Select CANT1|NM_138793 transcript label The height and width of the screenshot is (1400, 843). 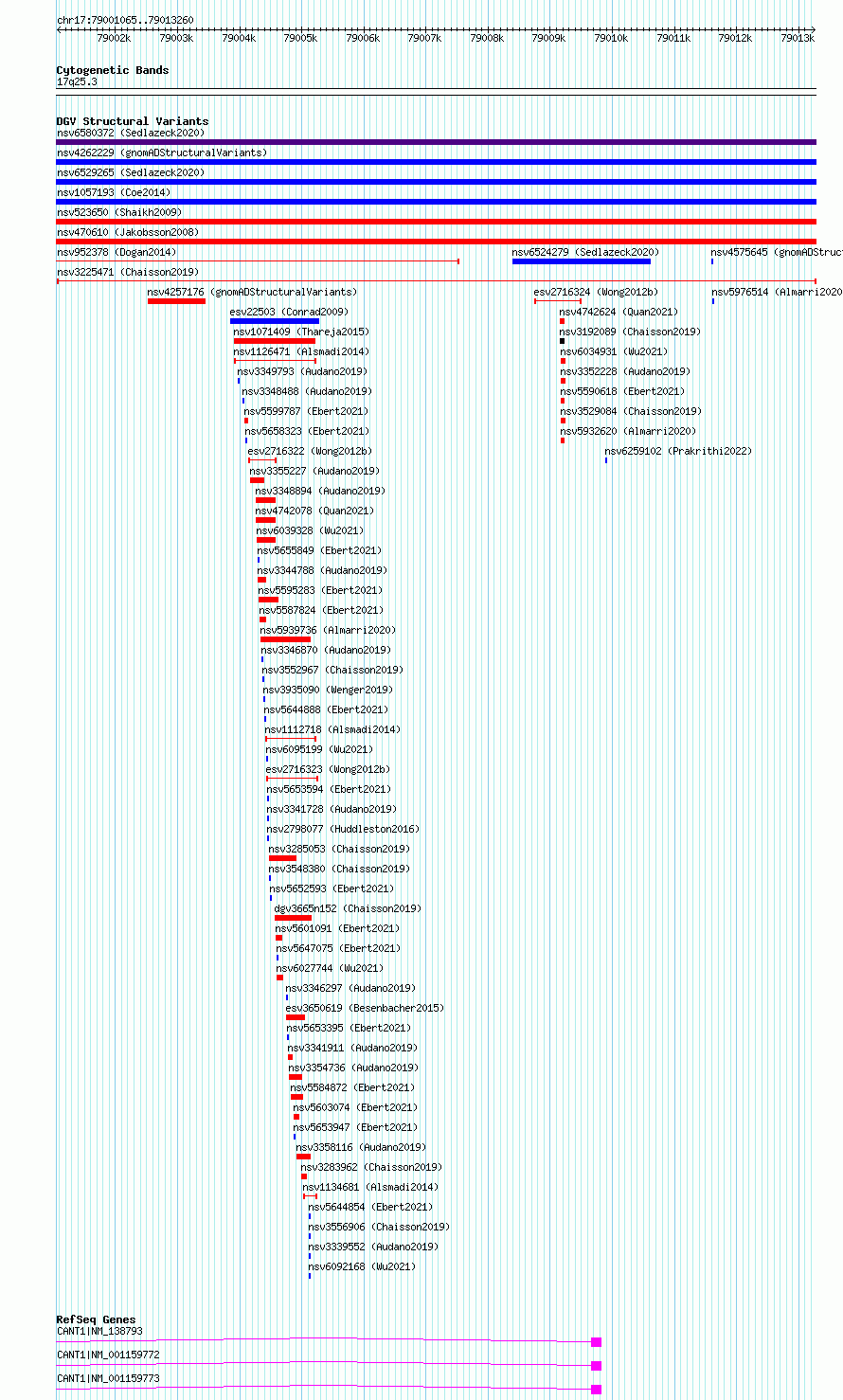tap(99, 1331)
